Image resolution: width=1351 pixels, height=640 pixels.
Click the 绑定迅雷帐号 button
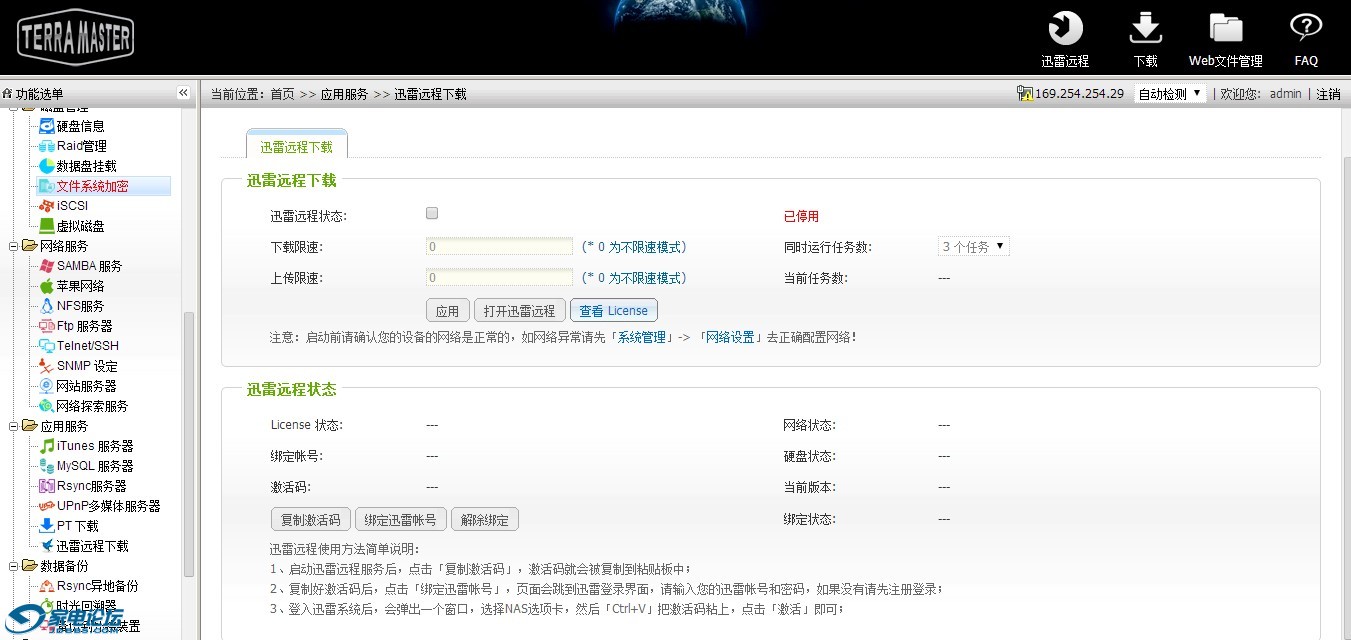pyautogui.click(x=401, y=520)
